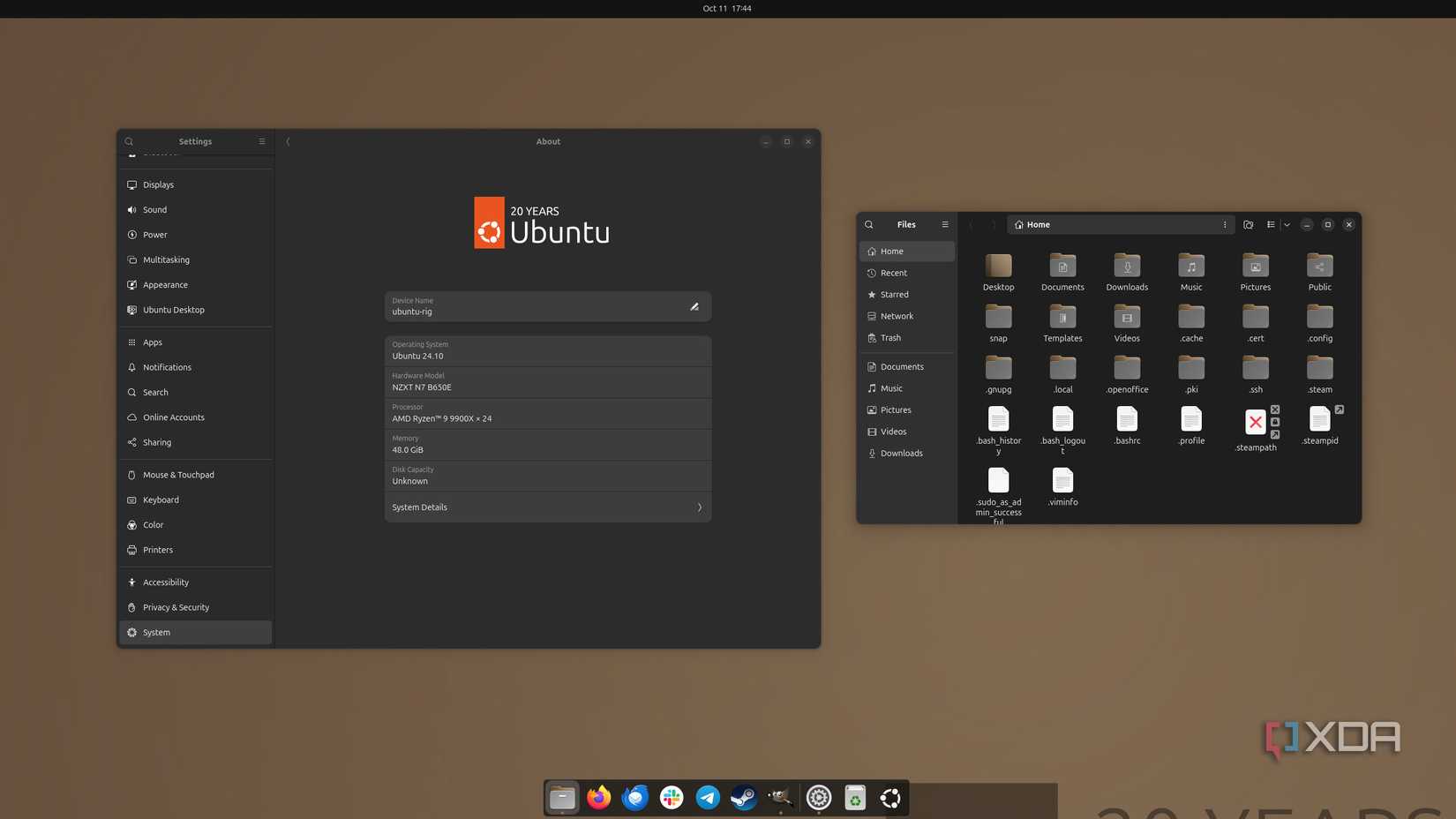Expand the view options chevron in Files

[1287, 224]
